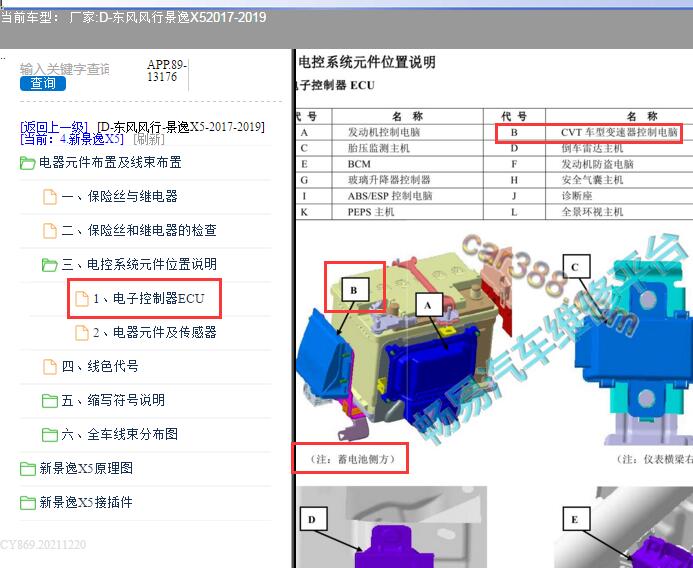
Task: Open 电器元件布置及线束布置 tree entry
Action: click(110, 162)
